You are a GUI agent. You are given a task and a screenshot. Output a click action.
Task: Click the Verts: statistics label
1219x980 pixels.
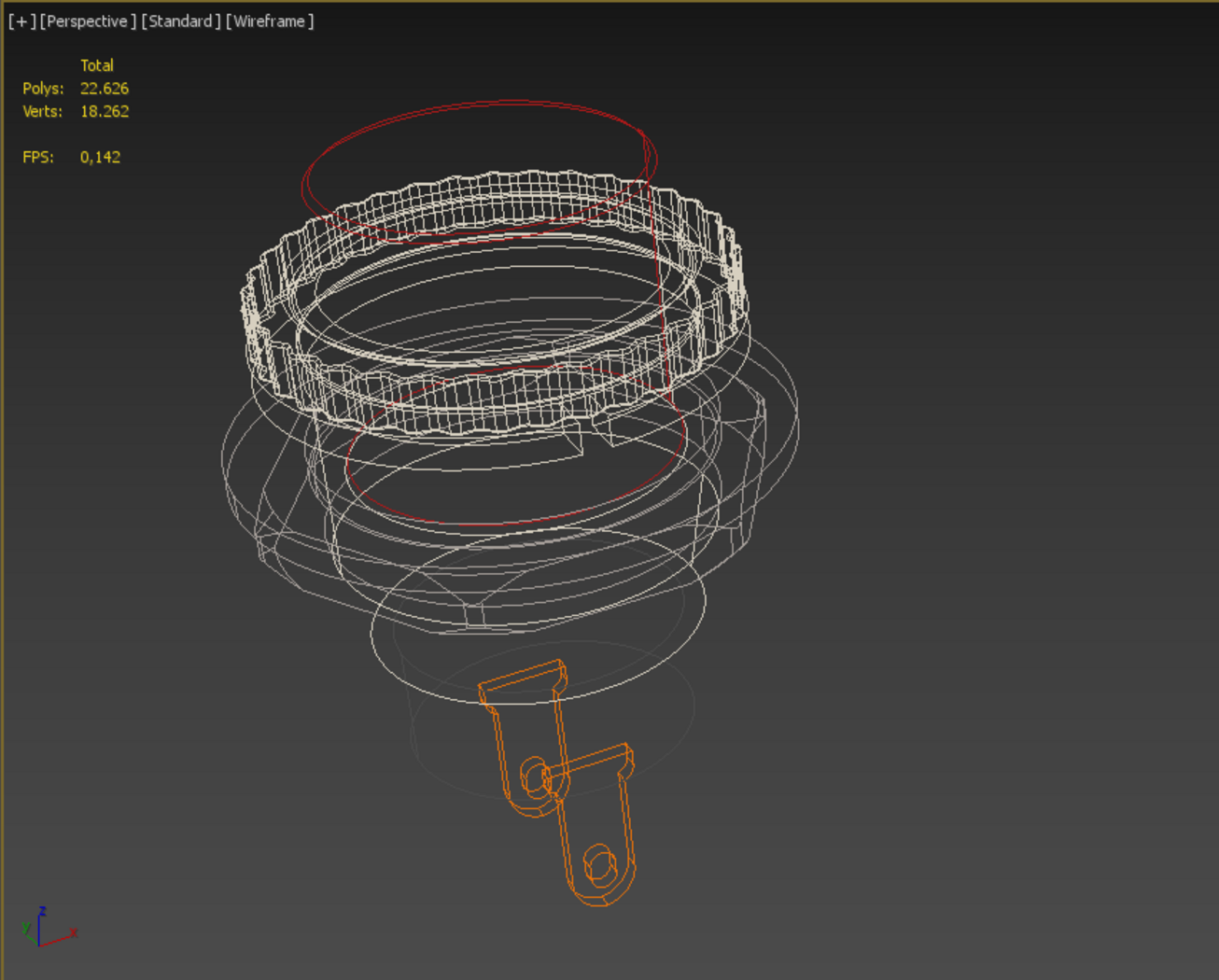coord(42,111)
